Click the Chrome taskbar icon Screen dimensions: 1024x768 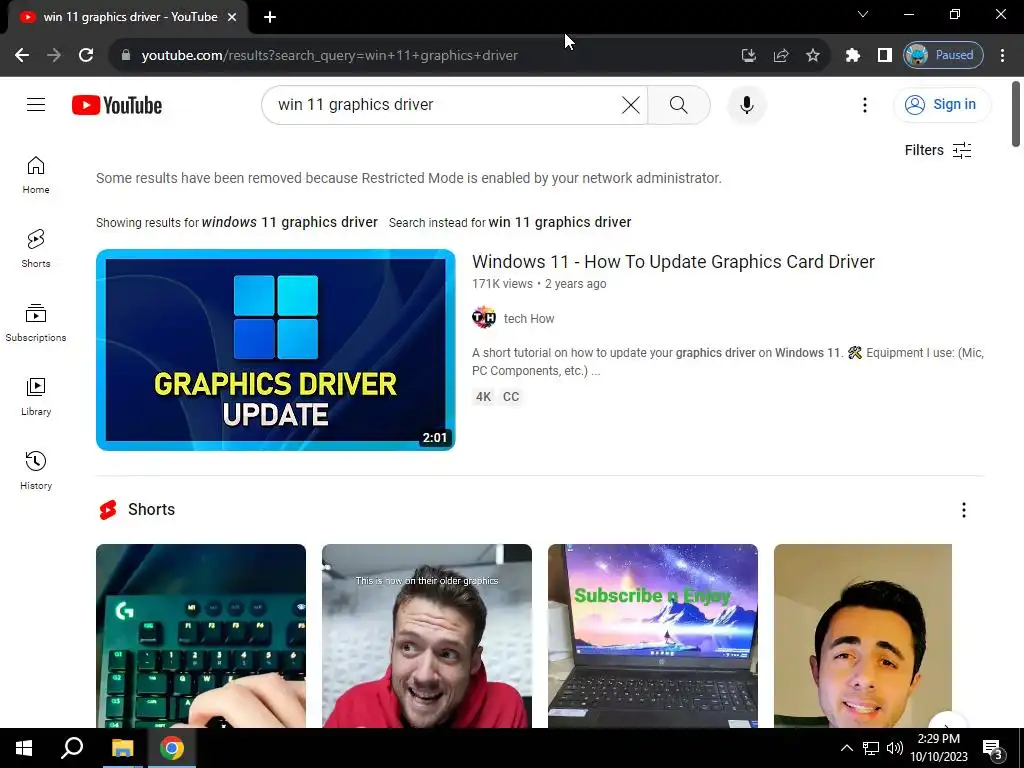(x=172, y=748)
